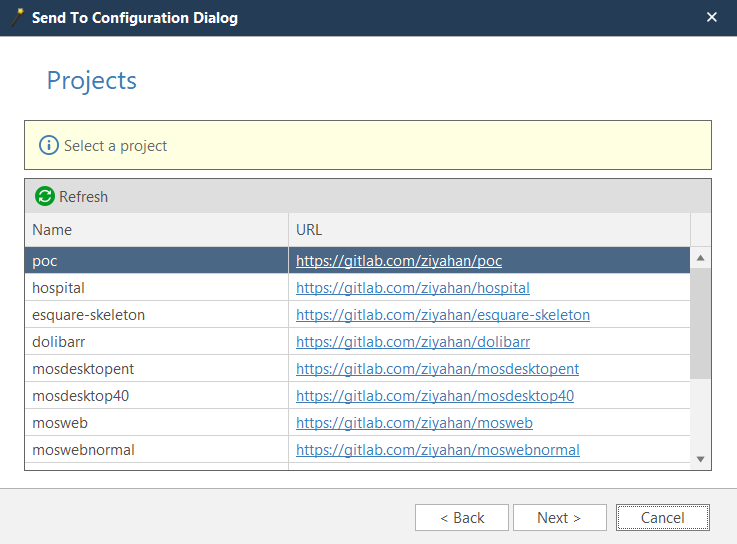Click the vertical scrollbar thumb
Screen dimensions: 737x544
[701, 322]
